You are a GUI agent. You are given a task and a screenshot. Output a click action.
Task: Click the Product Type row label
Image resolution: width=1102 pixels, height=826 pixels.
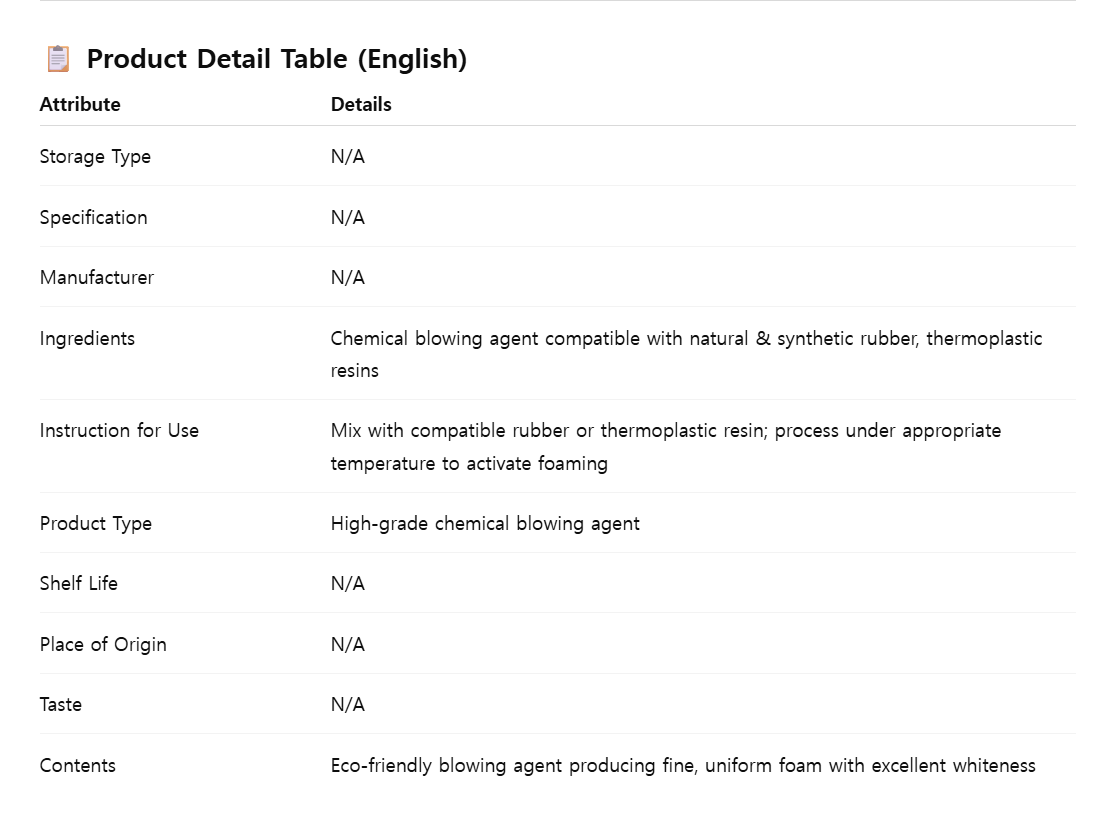point(96,523)
